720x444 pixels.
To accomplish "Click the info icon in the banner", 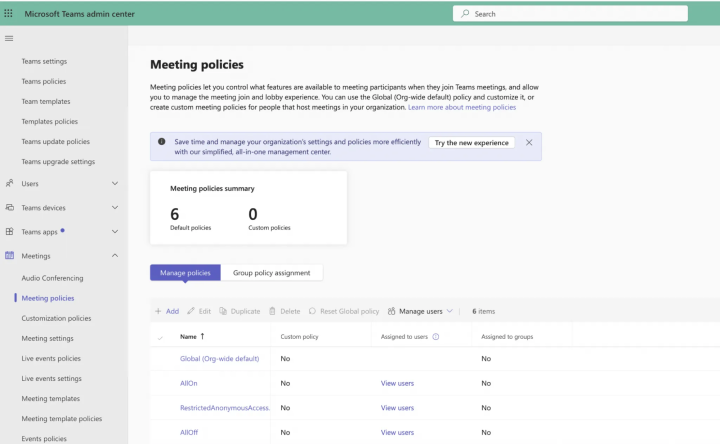I will pos(162,142).
